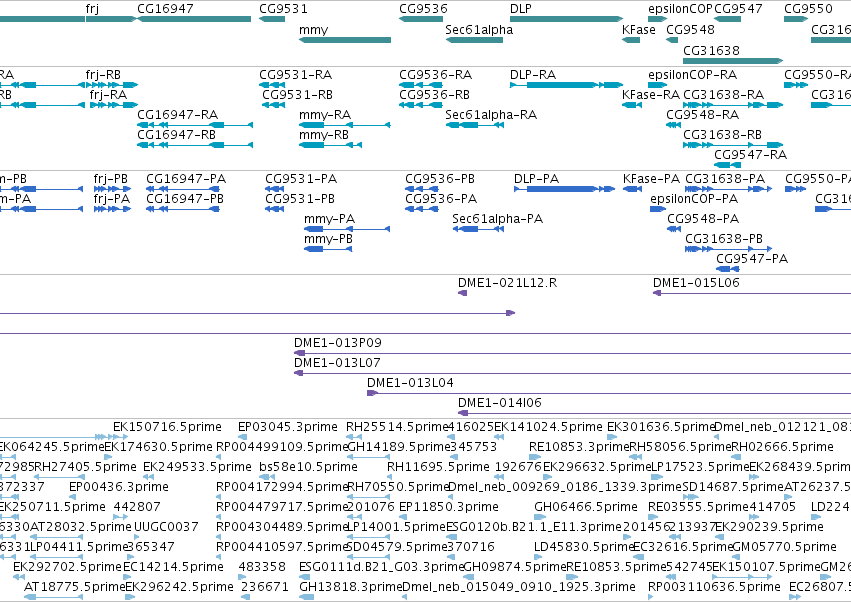Image resolution: width=851 pixels, height=602 pixels.
Task: Select CG9547-PA protein label
Action: coord(752,259)
